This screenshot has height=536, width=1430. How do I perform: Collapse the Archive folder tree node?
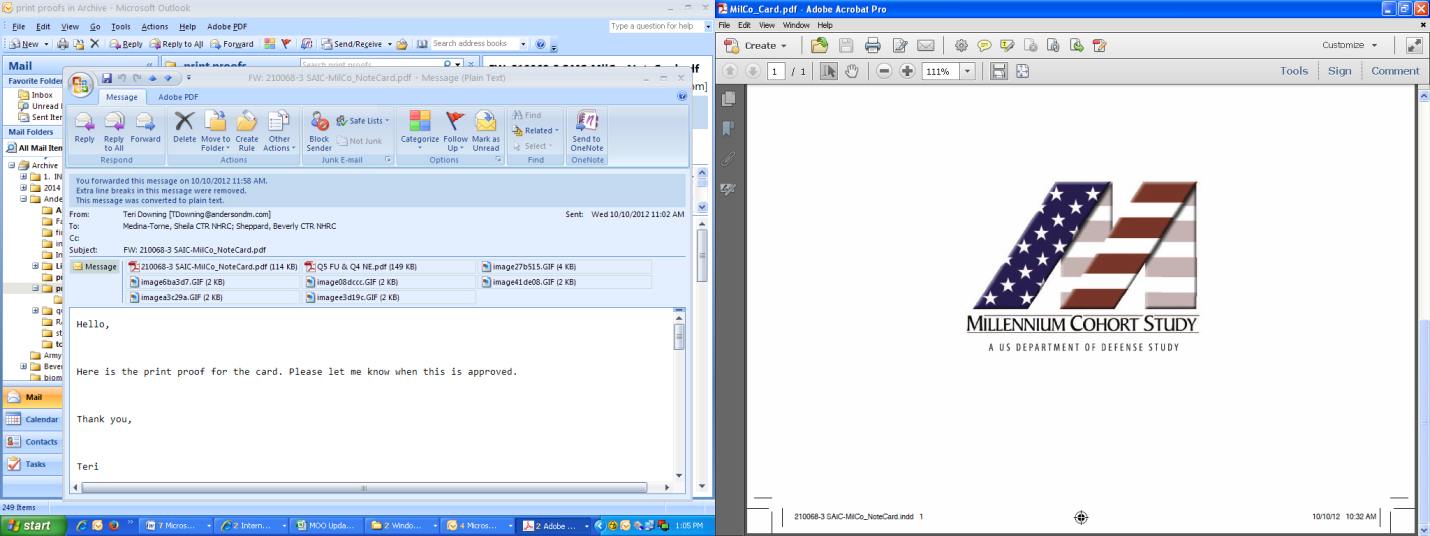12,165
